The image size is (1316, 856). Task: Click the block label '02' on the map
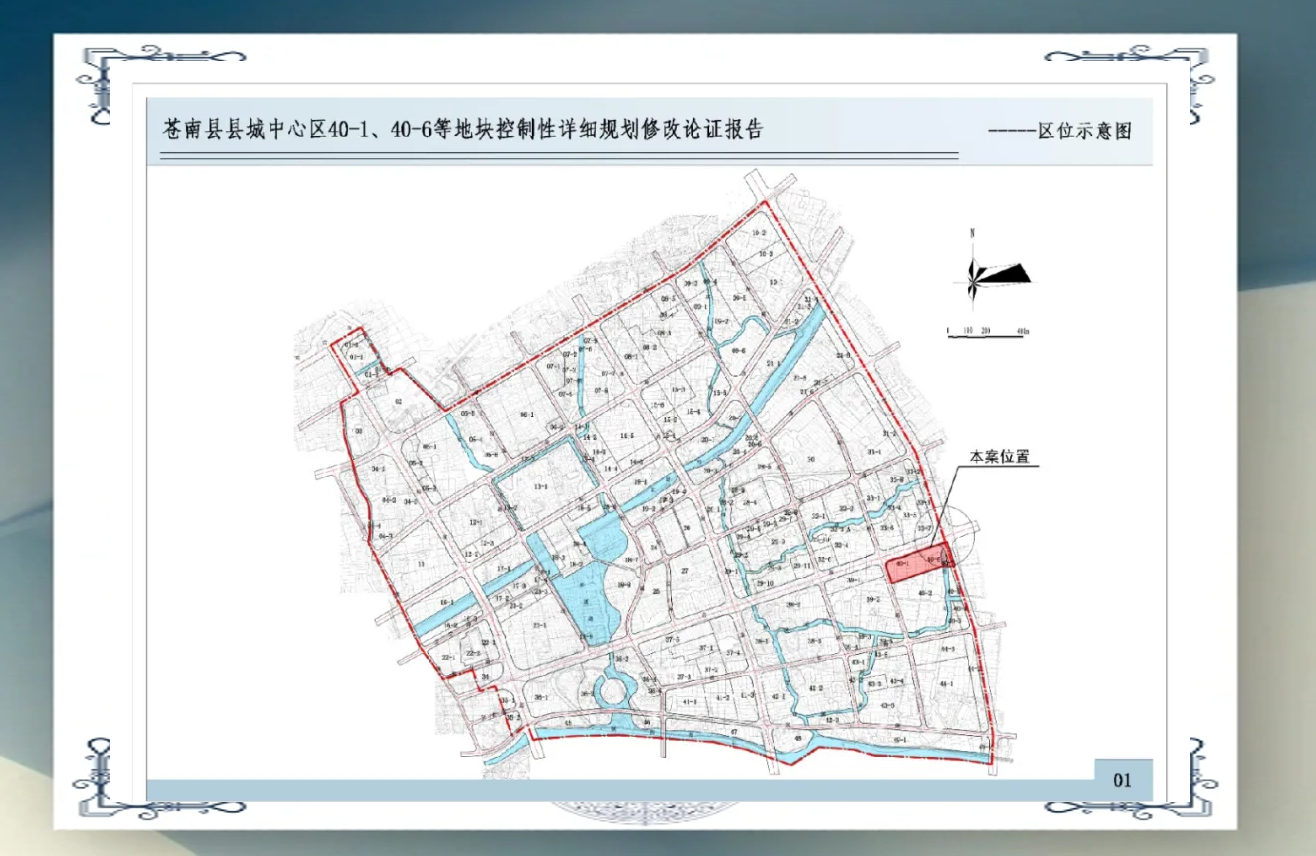coord(397,400)
